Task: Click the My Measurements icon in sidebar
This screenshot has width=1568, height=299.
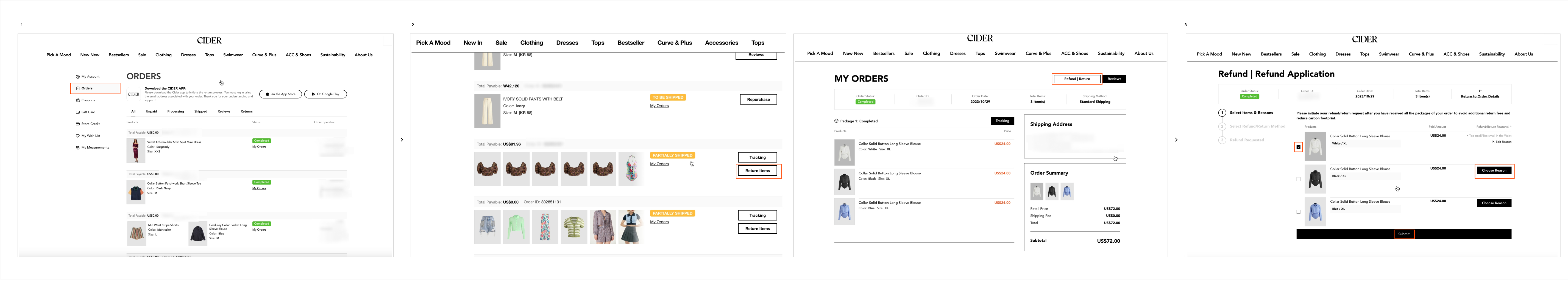Action: 78,147
